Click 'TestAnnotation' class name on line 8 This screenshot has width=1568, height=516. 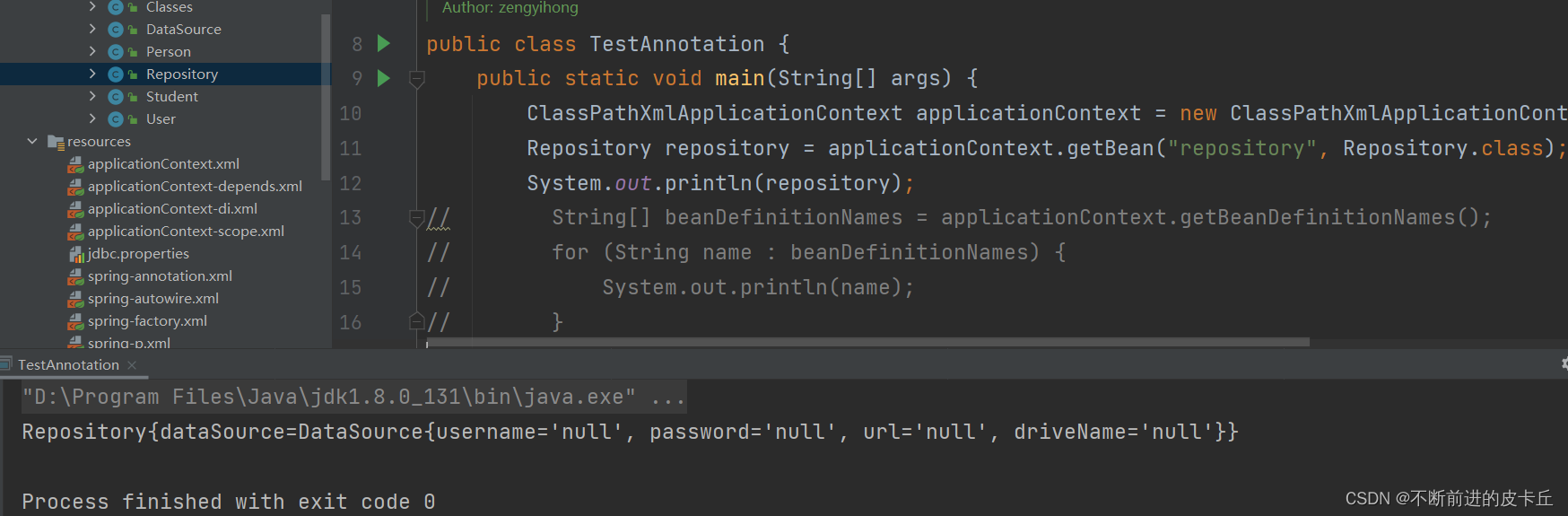tap(677, 44)
